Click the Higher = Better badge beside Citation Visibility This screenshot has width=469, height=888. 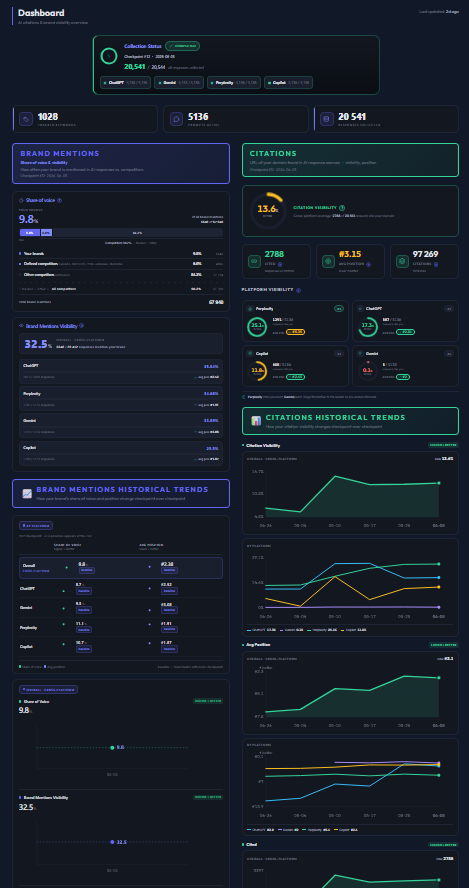pos(444,445)
